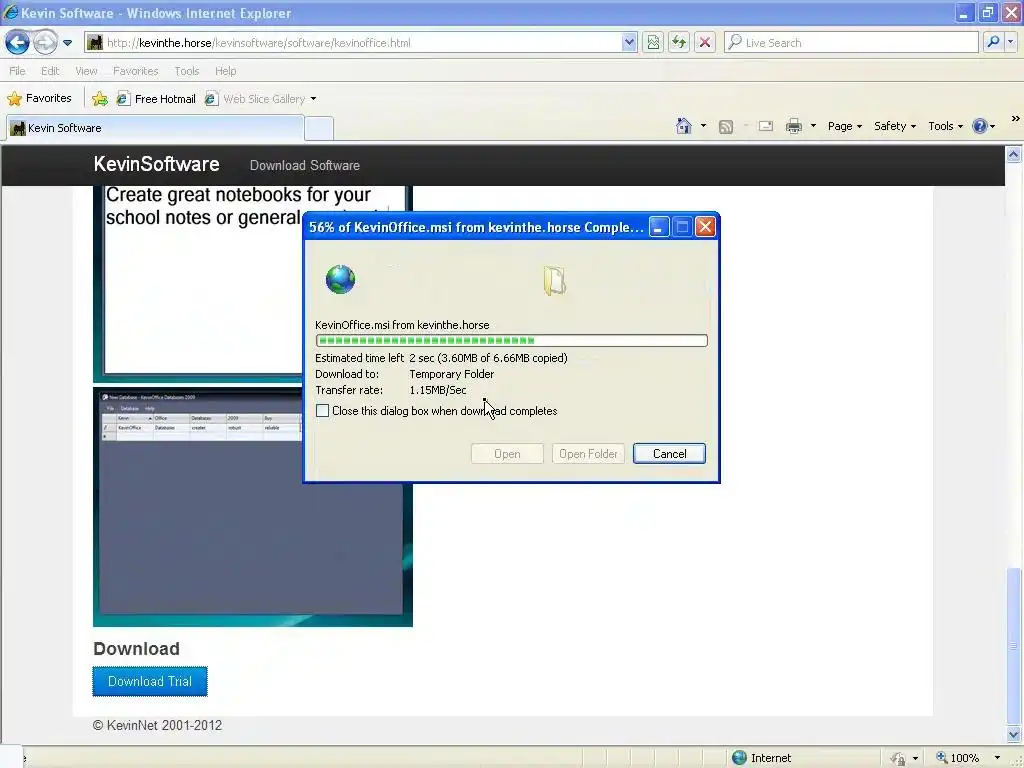Click the download progress bar
Screen dimensions: 1024x768
coord(511,340)
